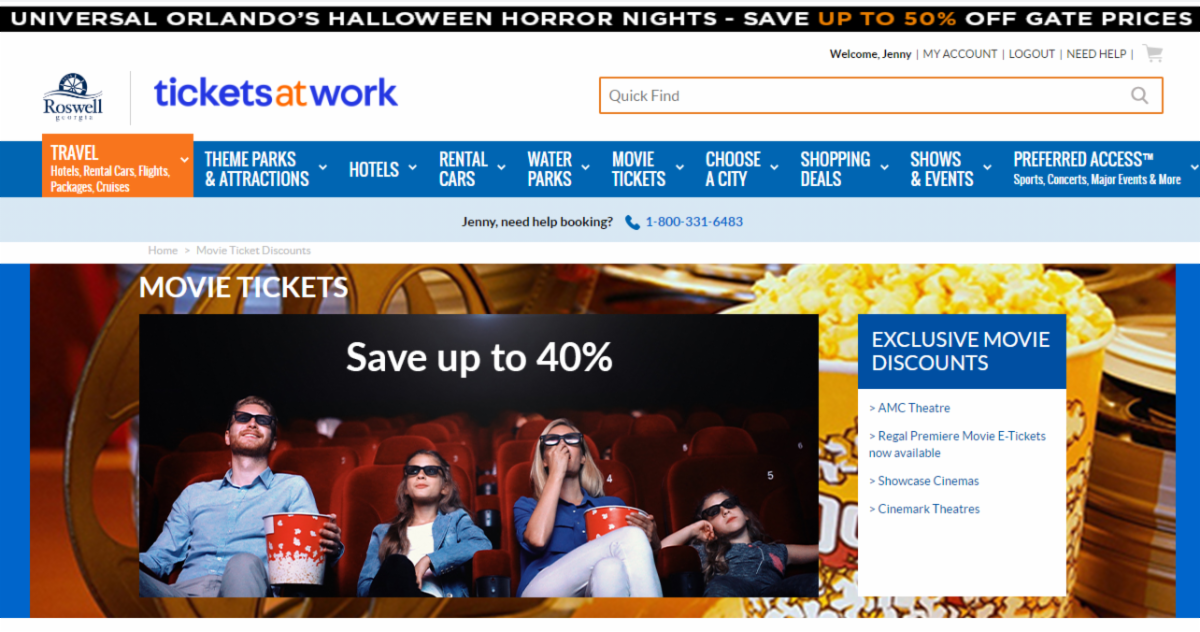Click the ticketsatwork logo
1200x632 pixels.
click(276, 93)
